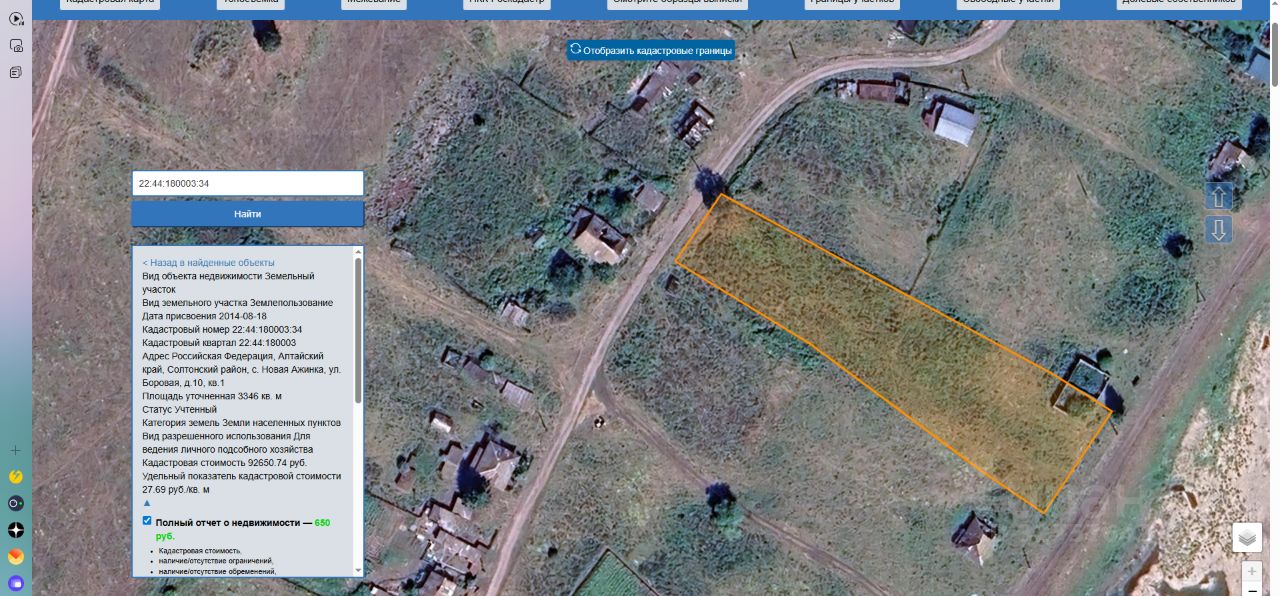Open the screenshot camera sidebar icon
1280x596 pixels.
(16, 46)
